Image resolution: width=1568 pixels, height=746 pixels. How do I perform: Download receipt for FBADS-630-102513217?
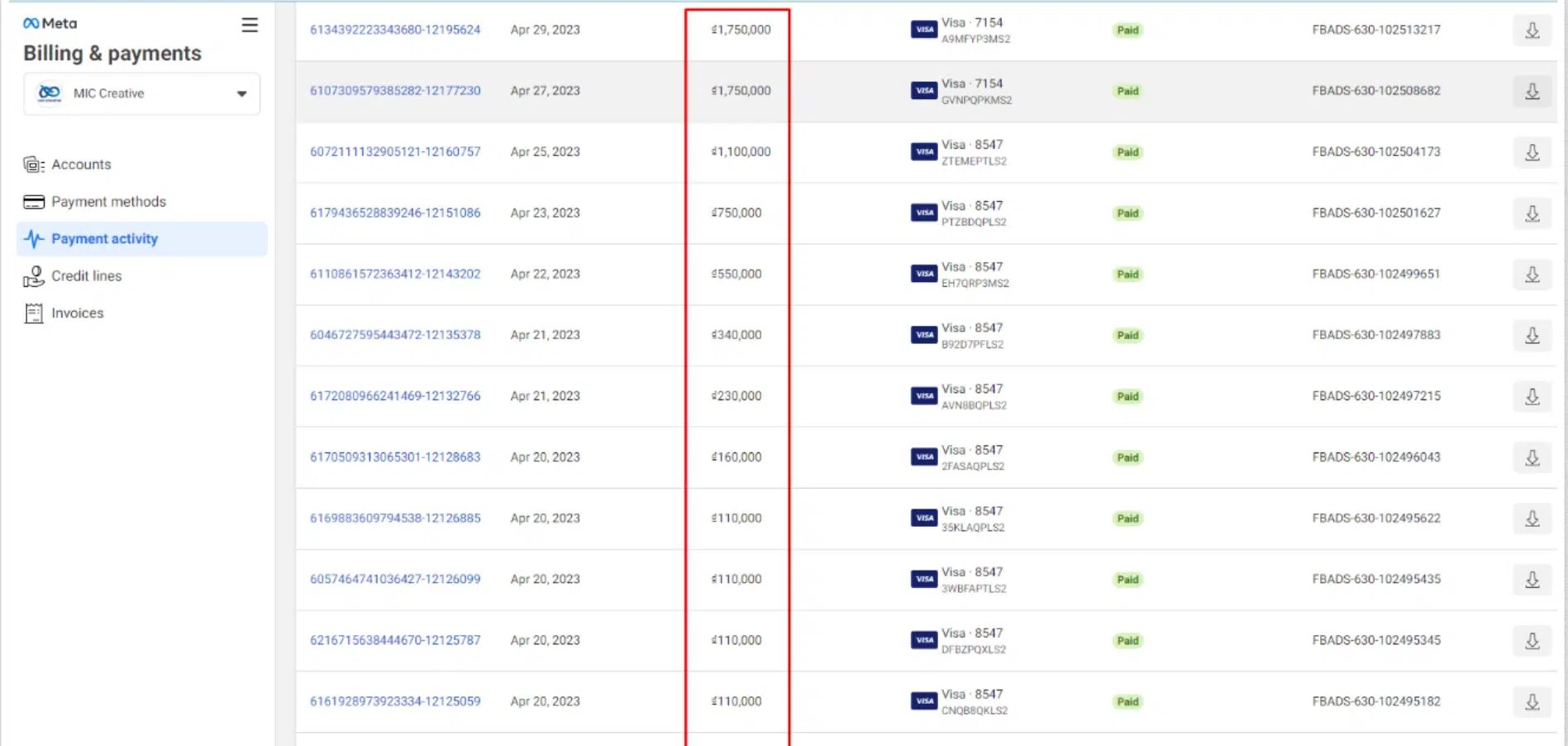point(1532,31)
